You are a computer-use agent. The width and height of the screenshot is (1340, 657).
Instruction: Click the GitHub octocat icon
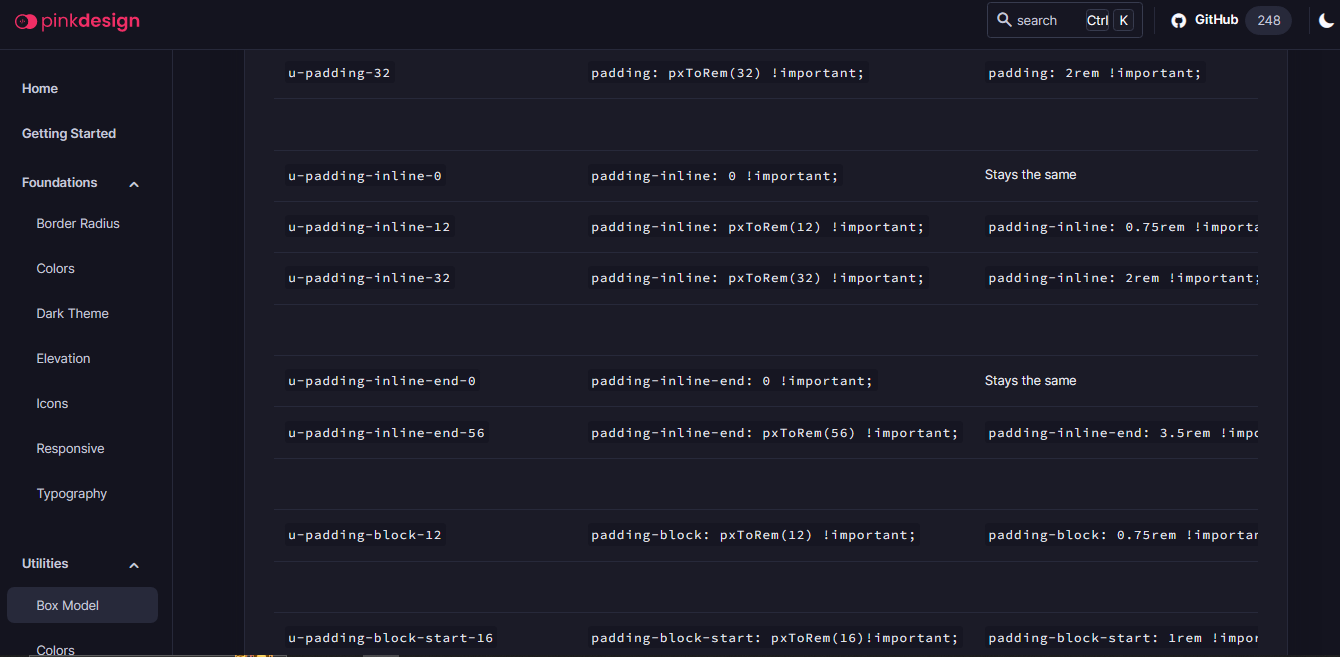[1179, 20]
